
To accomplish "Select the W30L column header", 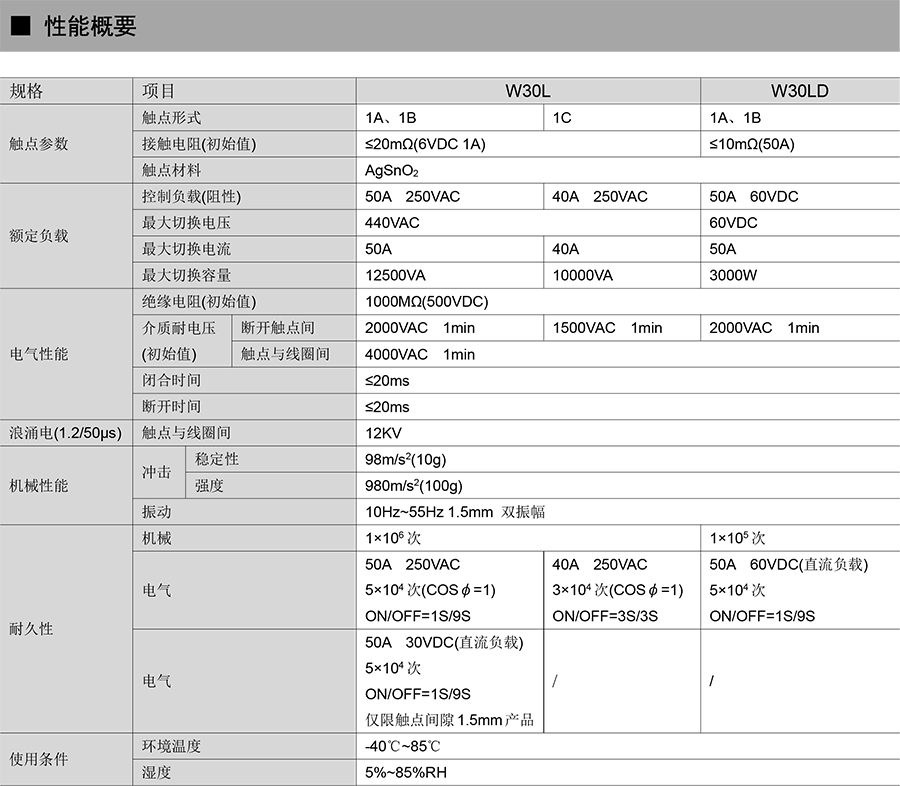I will pos(527,91).
